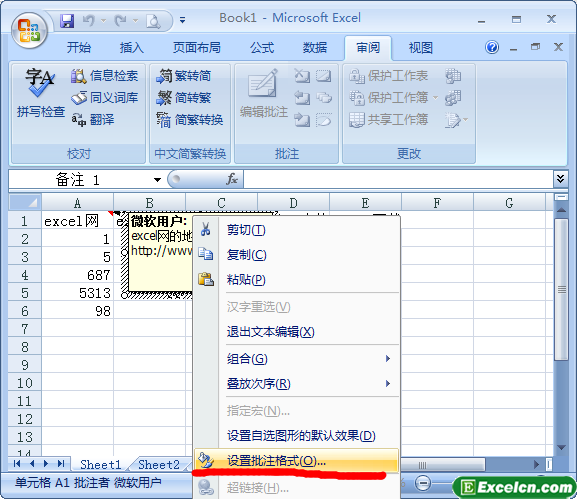
Task: Minimize the ribbon workbook window button
Action: (514, 48)
